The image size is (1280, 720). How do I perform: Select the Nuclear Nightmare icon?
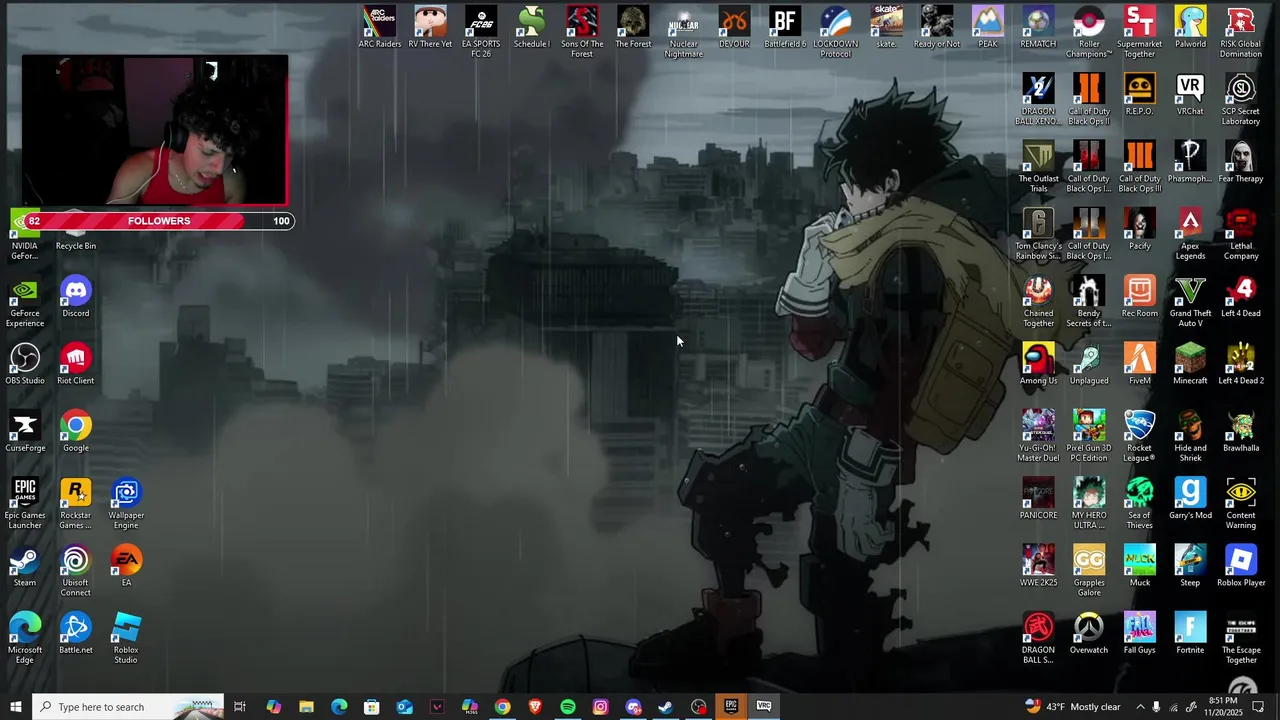click(x=683, y=32)
